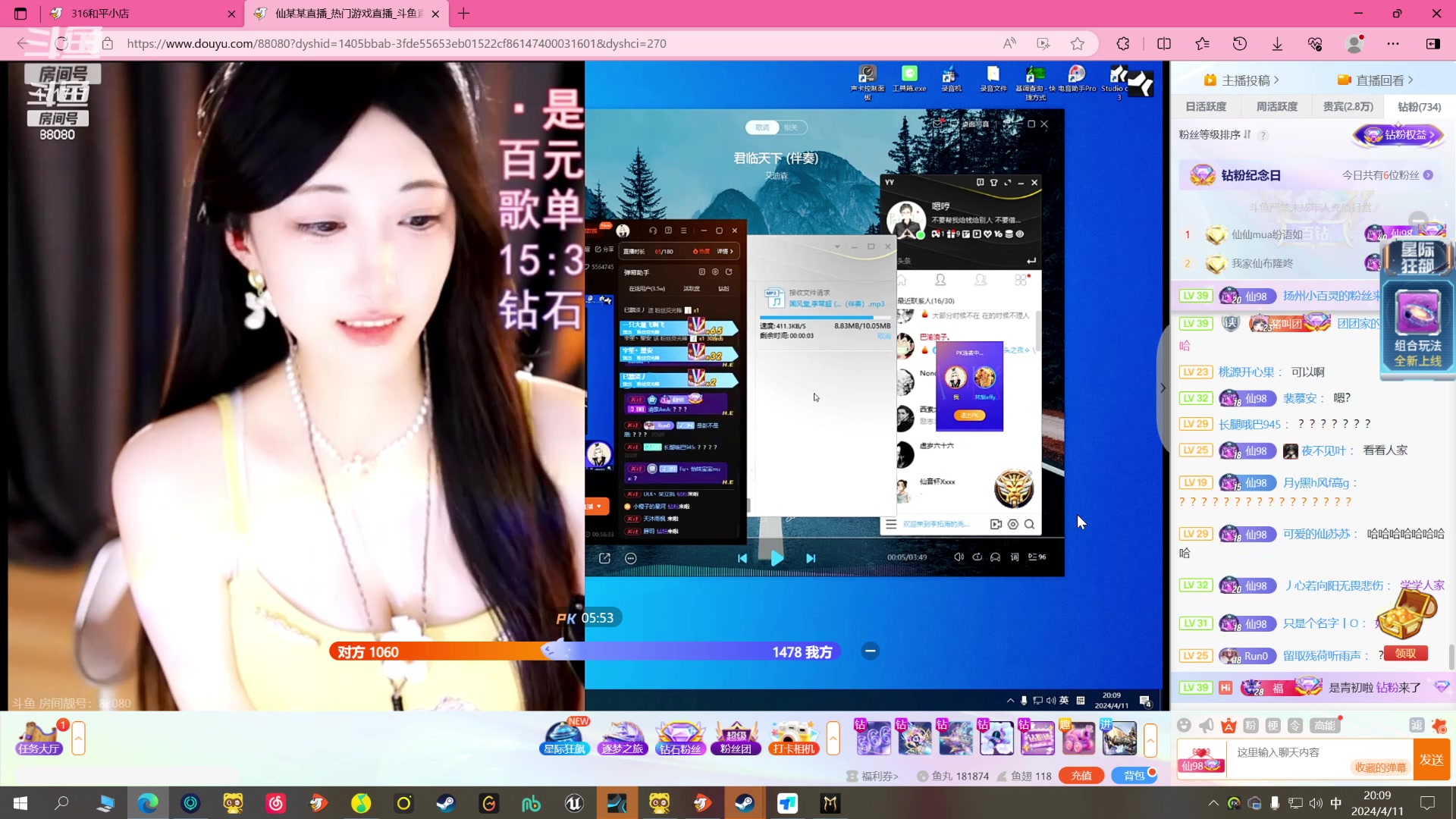Open the emoji picker in the chat toolbar
Image resolution: width=1456 pixels, height=819 pixels.
click(1184, 726)
